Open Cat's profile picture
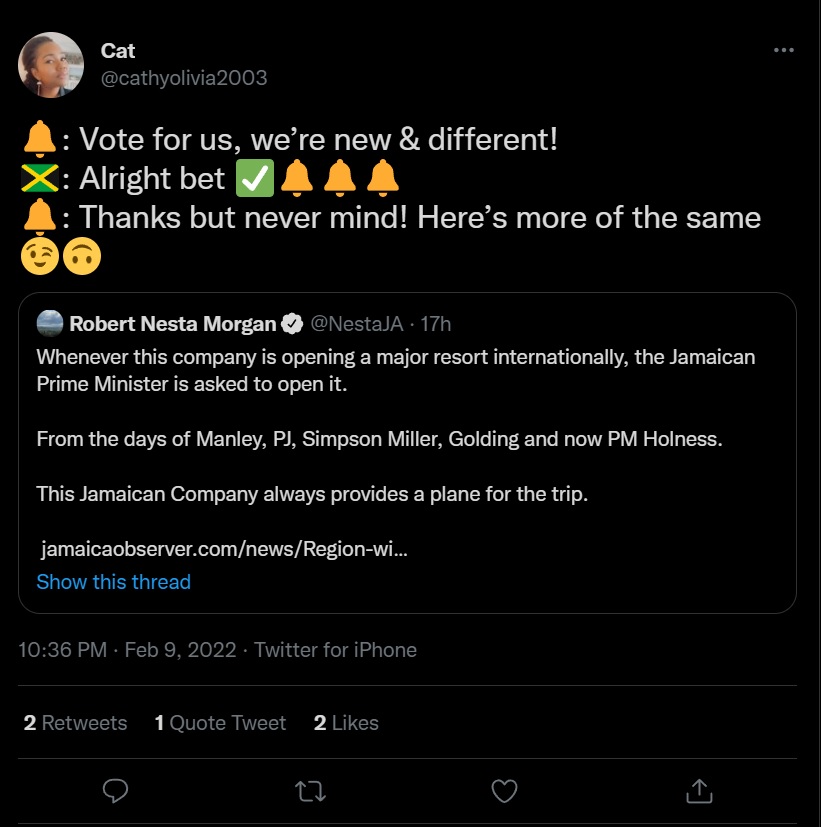Viewport: 821px width, 827px height. point(51,65)
